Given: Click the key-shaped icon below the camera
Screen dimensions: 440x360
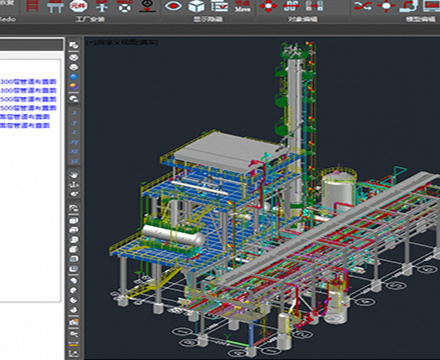Looking at the screenshot, I should tap(74, 333).
